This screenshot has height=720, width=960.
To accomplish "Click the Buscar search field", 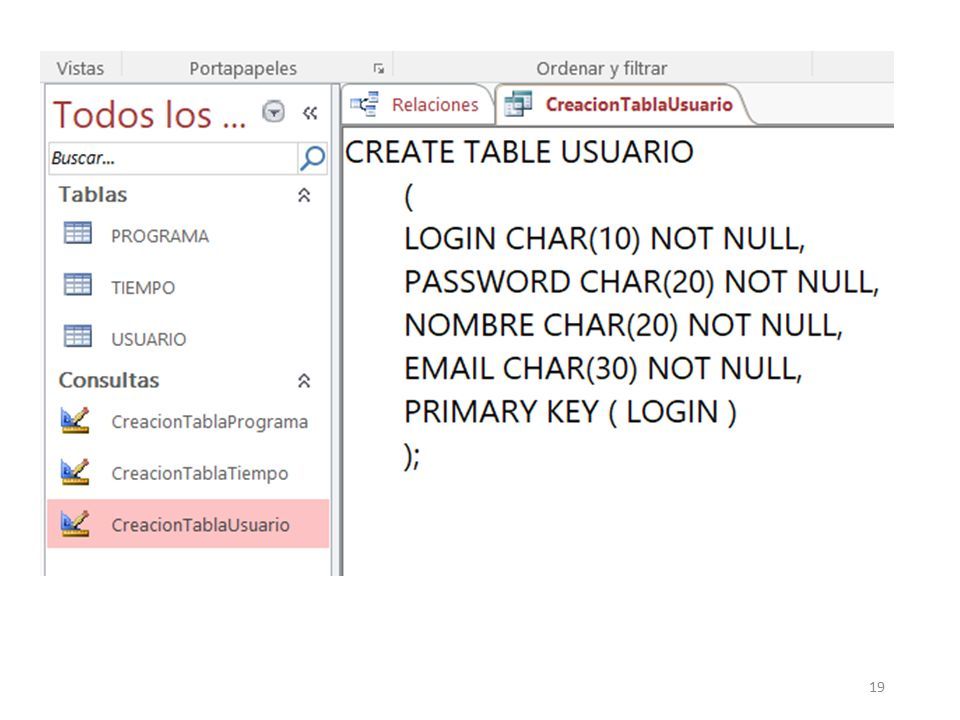I will (x=173, y=158).
